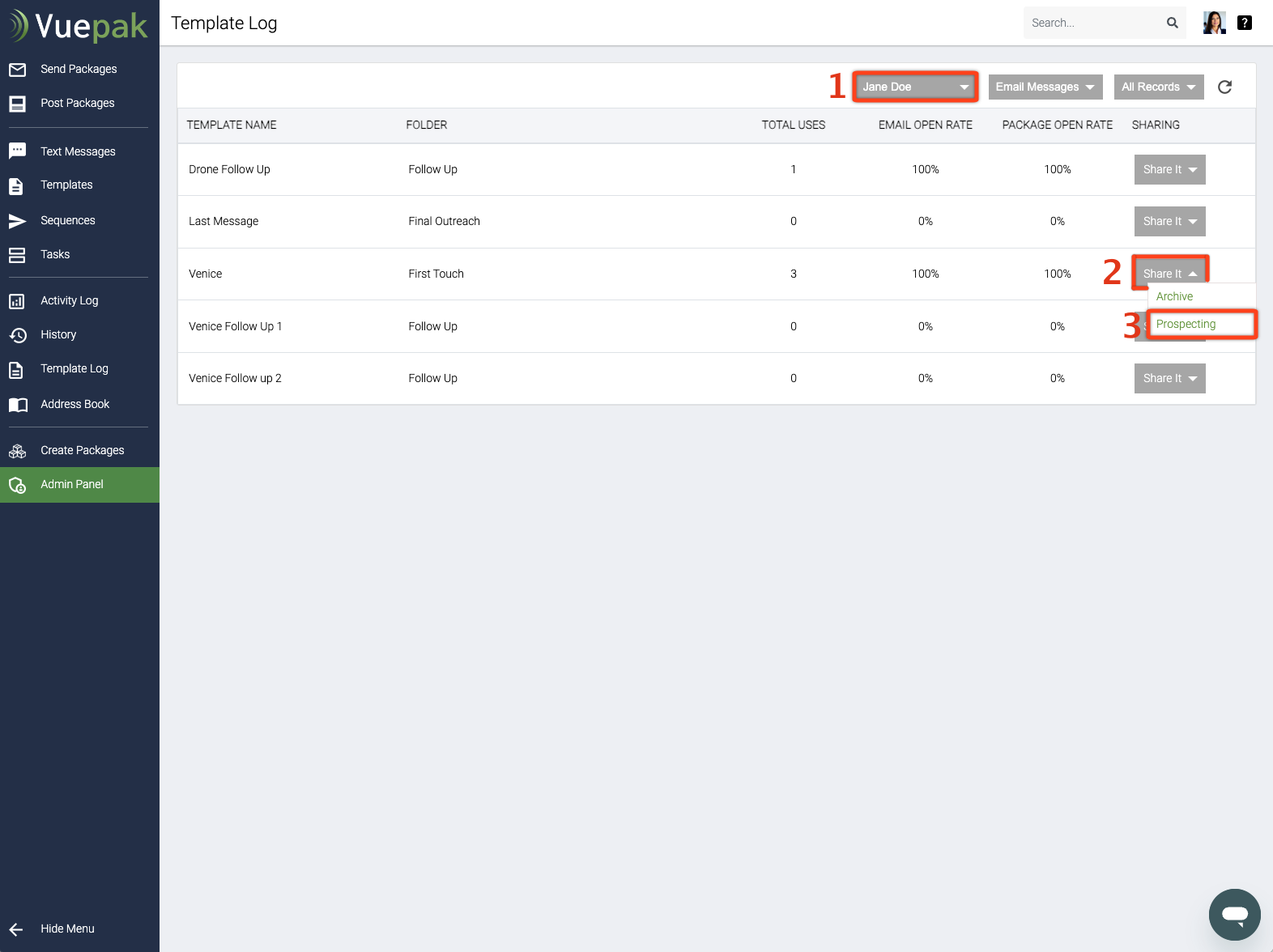Screen dimensions: 1273x952
Task: Click the Sequences paper plane icon
Action: 17,221
